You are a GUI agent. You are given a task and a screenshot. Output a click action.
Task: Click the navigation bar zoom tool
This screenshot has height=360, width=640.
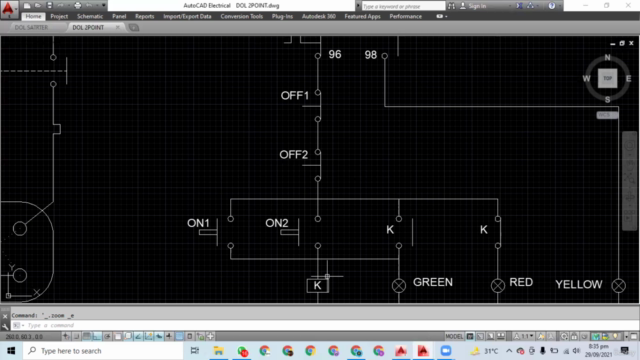pyautogui.click(x=630, y=179)
